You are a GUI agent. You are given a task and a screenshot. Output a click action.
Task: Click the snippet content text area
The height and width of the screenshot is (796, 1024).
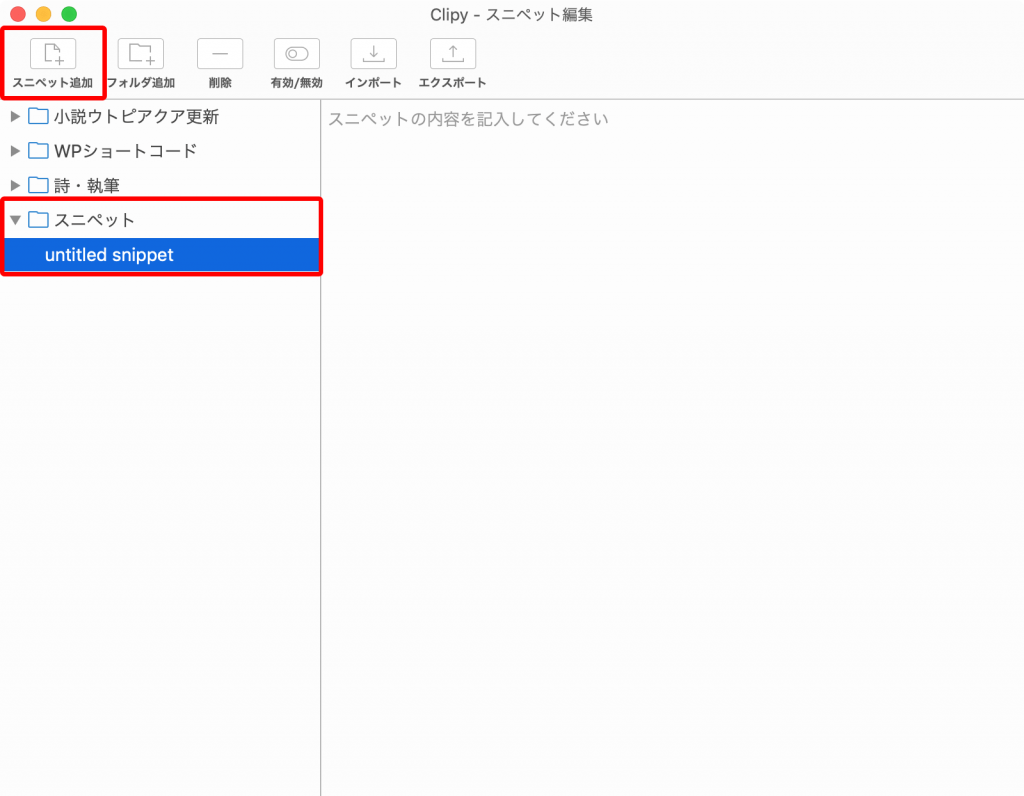pos(673,447)
